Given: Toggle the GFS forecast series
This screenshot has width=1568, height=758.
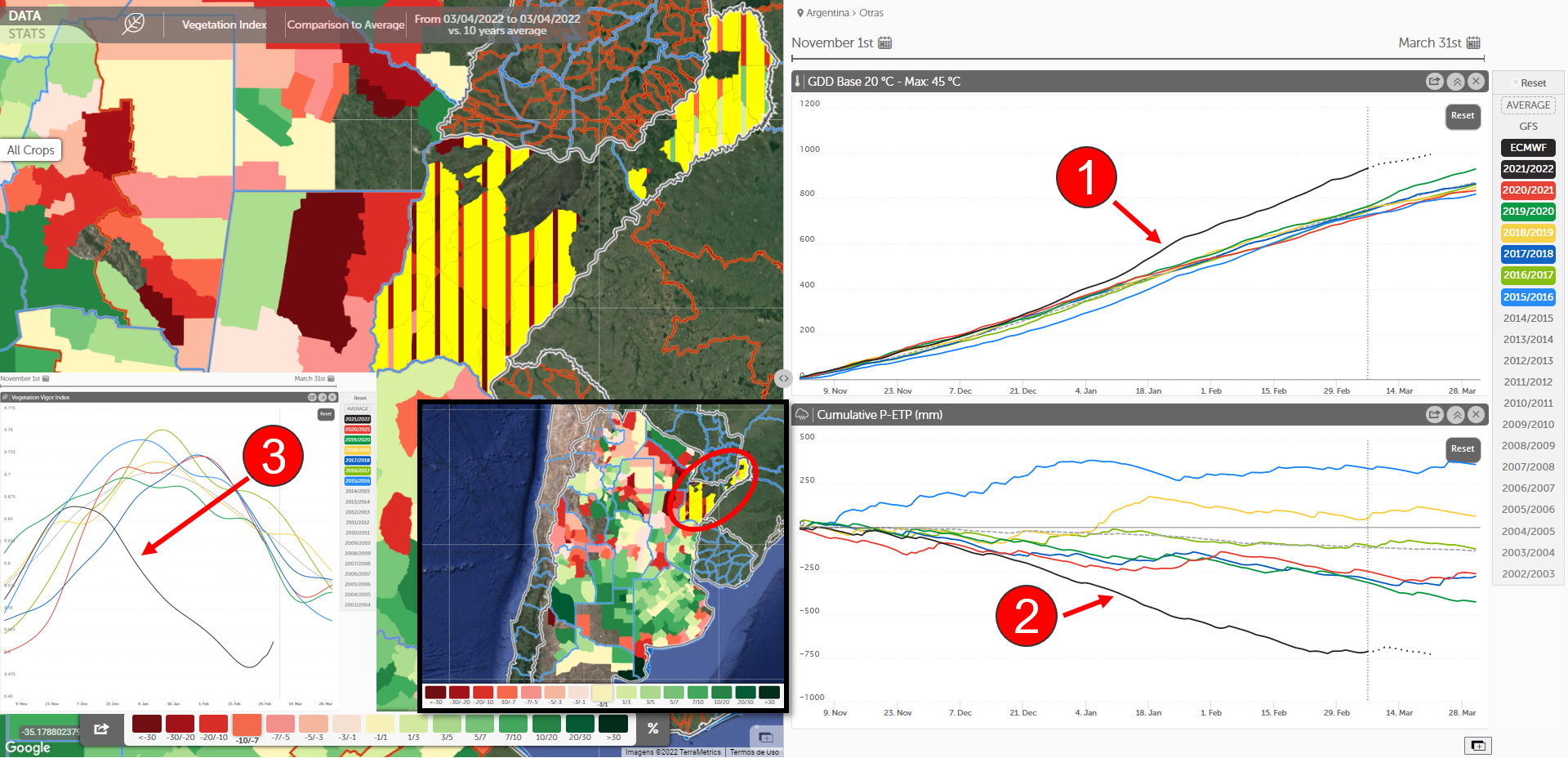Looking at the screenshot, I should coord(1528,127).
